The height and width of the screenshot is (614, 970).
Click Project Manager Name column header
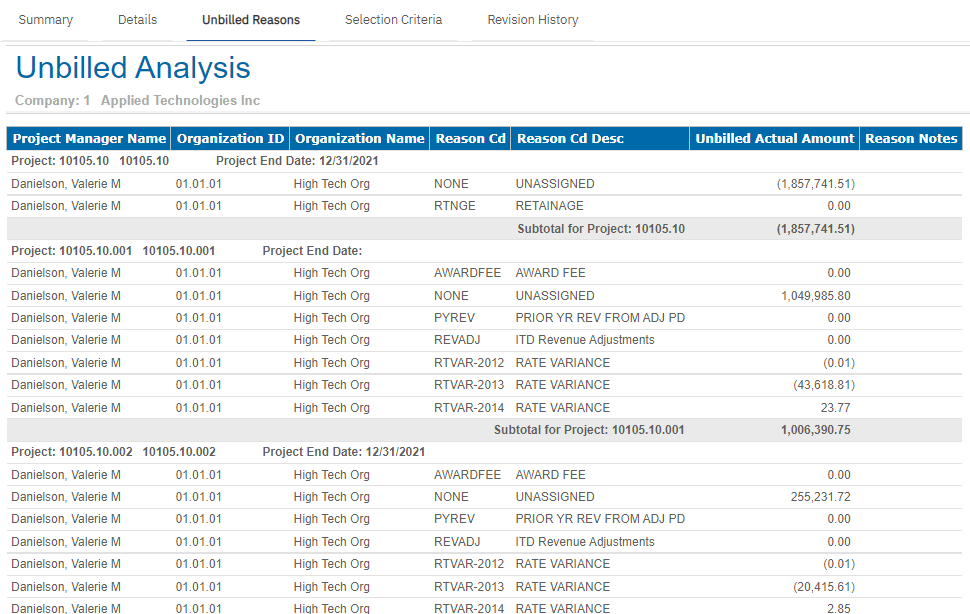89,139
